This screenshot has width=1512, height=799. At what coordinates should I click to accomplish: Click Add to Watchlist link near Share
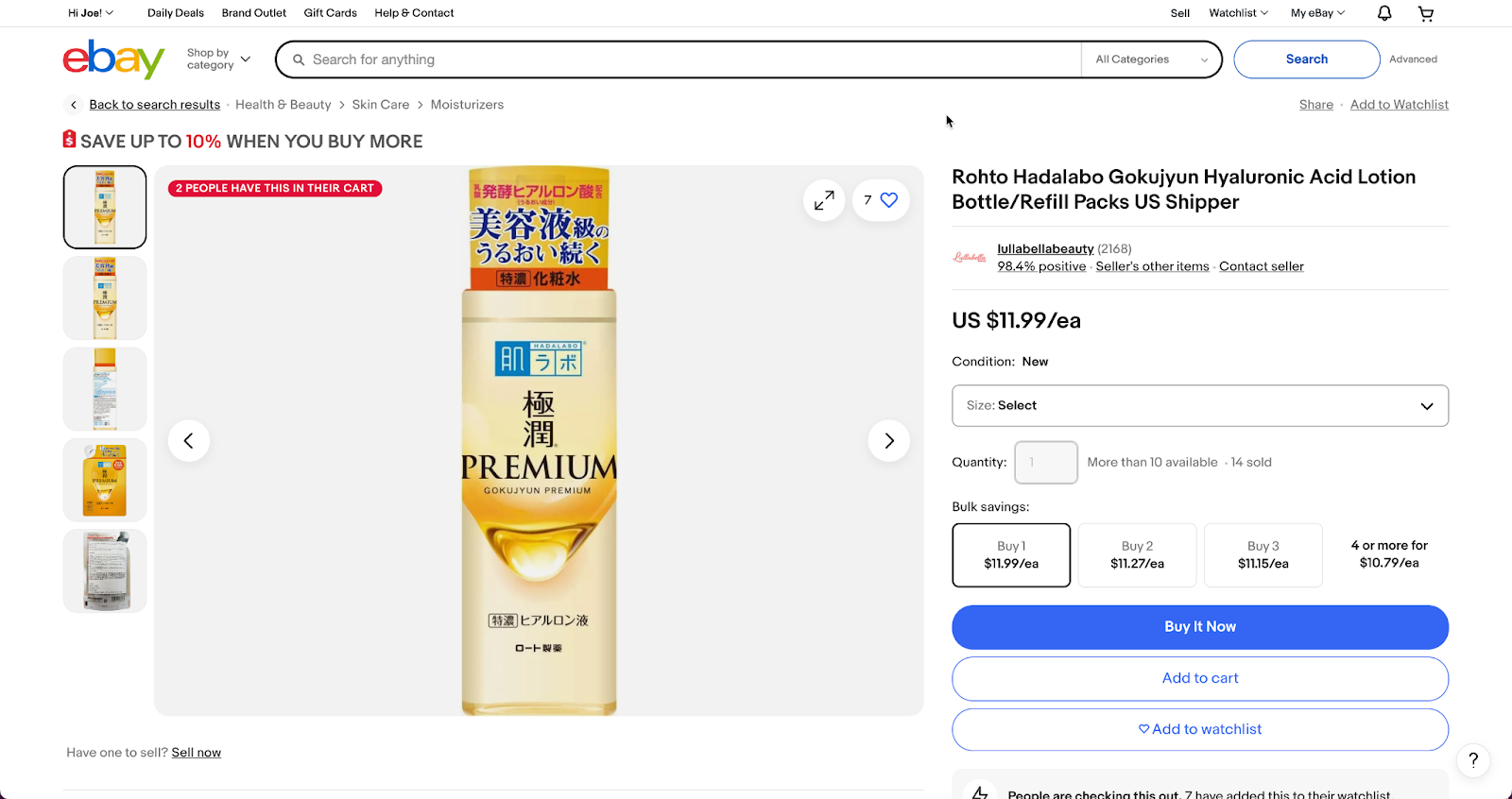[x=1400, y=105]
